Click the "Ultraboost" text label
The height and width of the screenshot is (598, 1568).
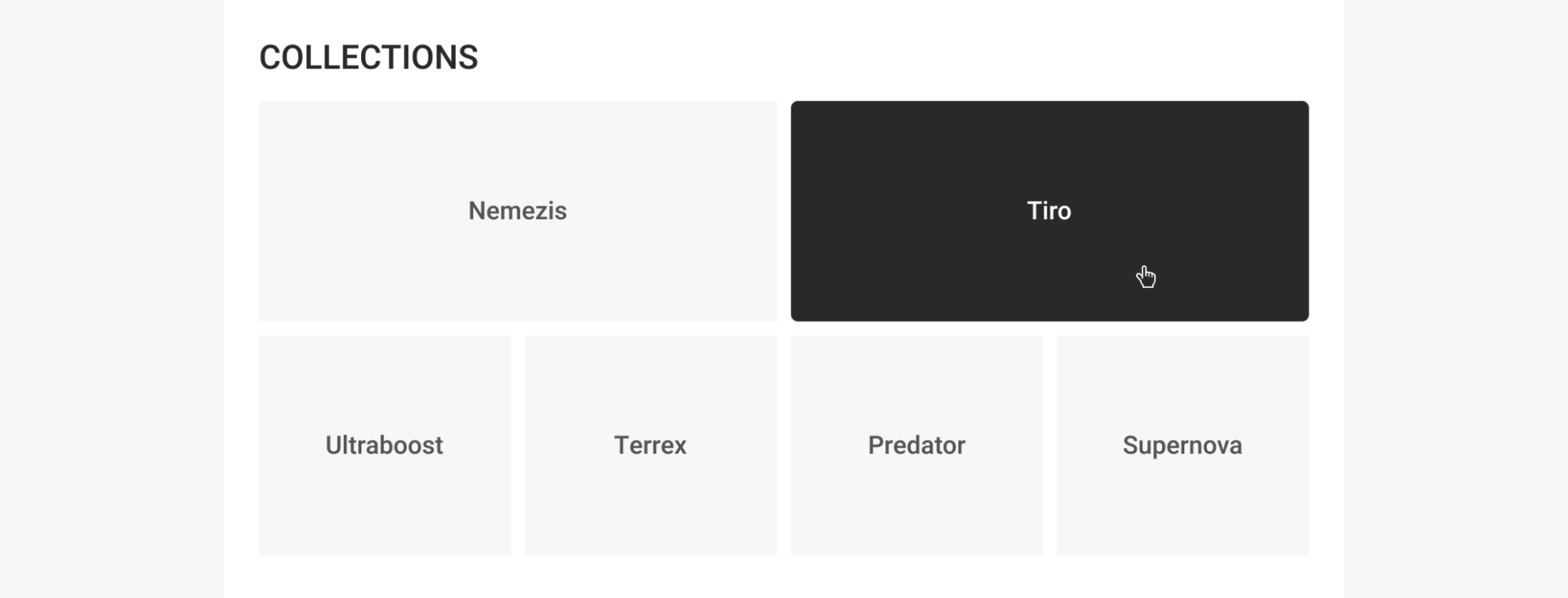[384, 445]
